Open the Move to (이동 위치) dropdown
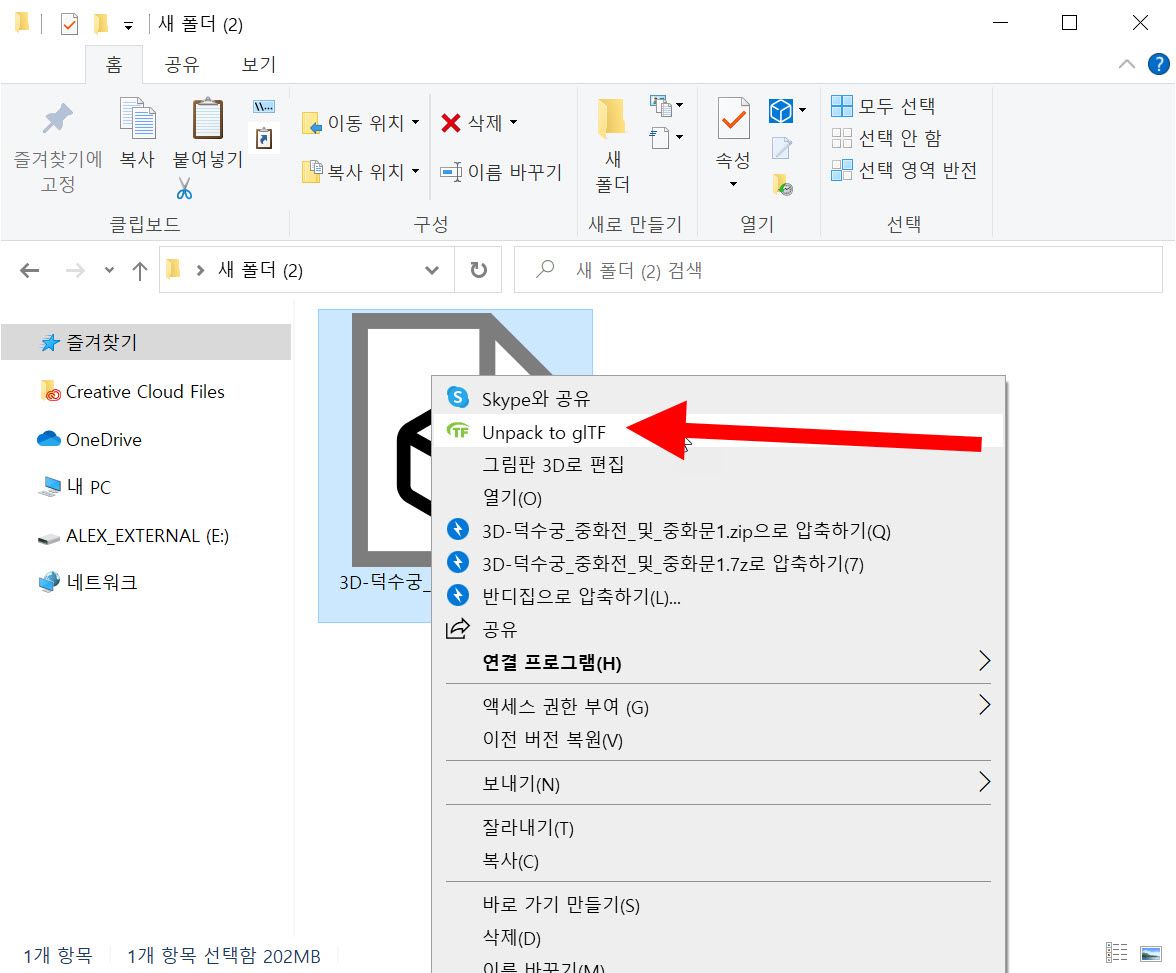 click(x=360, y=122)
